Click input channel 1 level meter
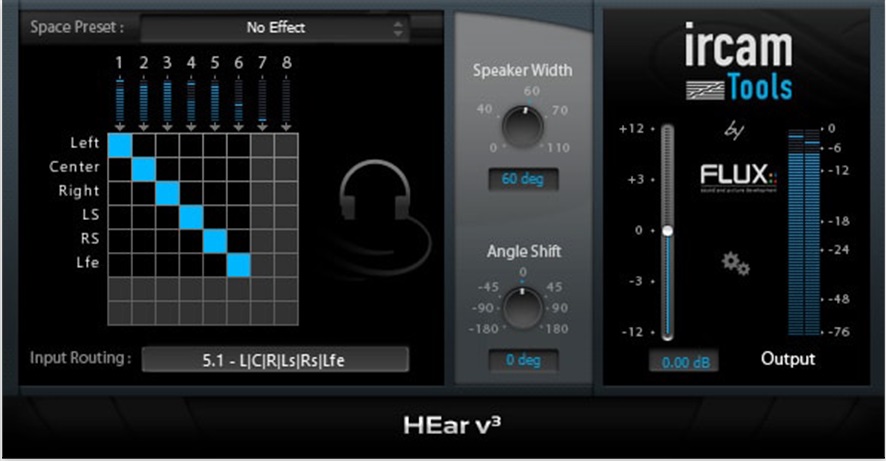 click(x=120, y=102)
